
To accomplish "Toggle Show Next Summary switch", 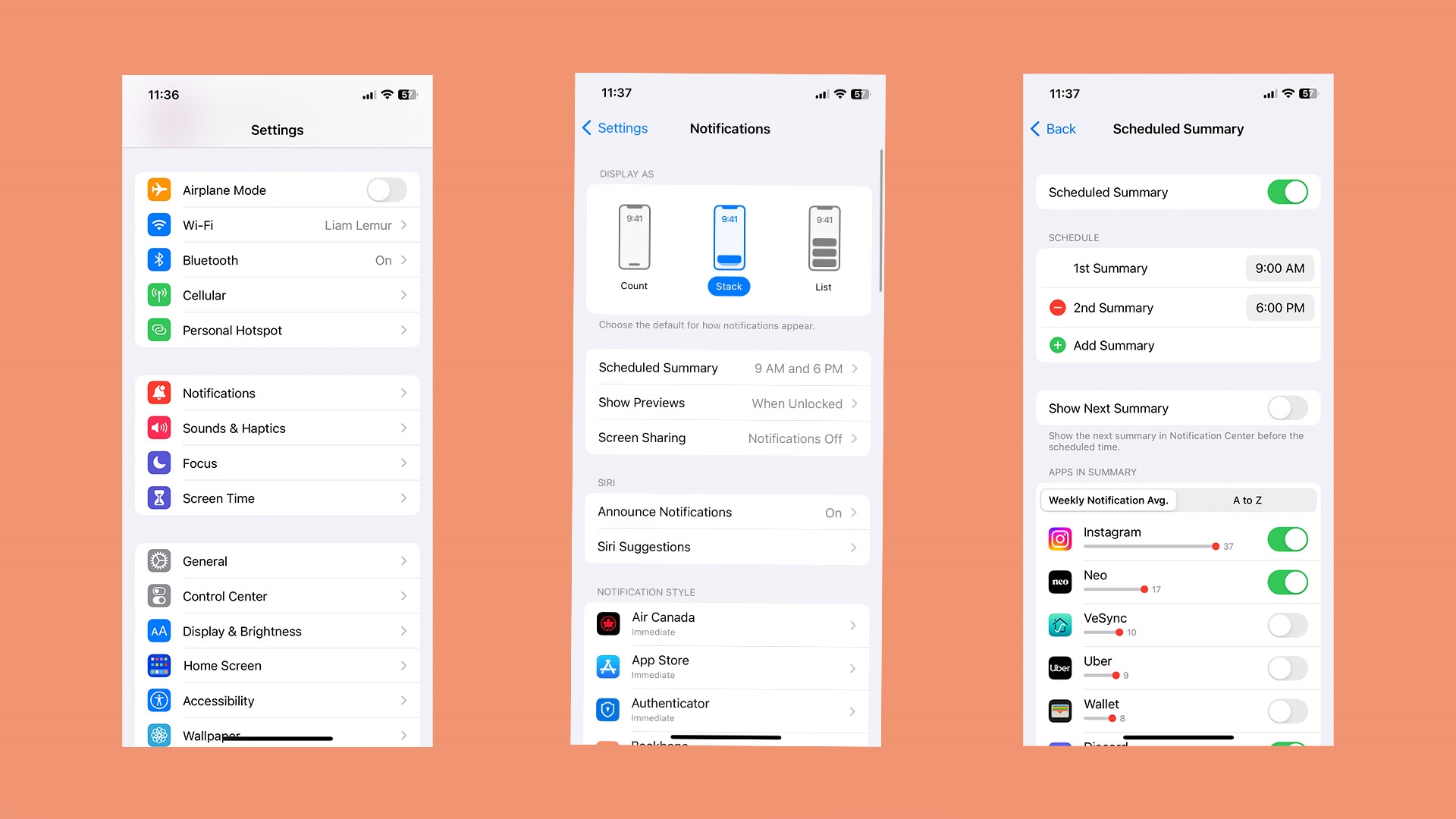I will click(x=1287, y=408).
